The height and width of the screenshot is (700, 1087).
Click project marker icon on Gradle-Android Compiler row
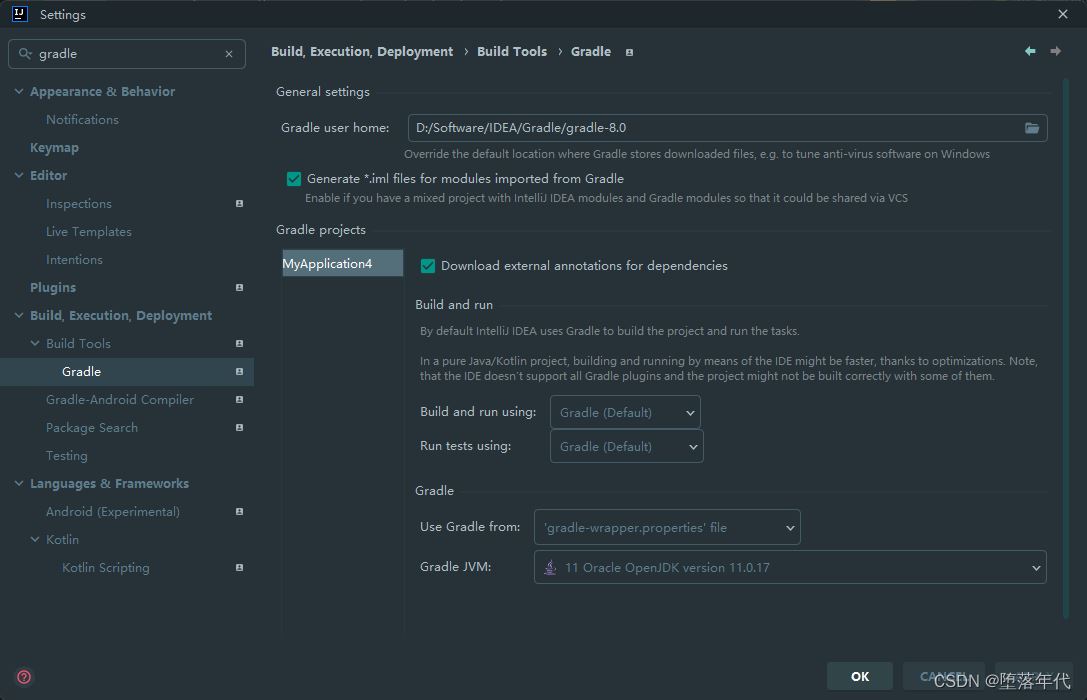click(x=239, y=400)
